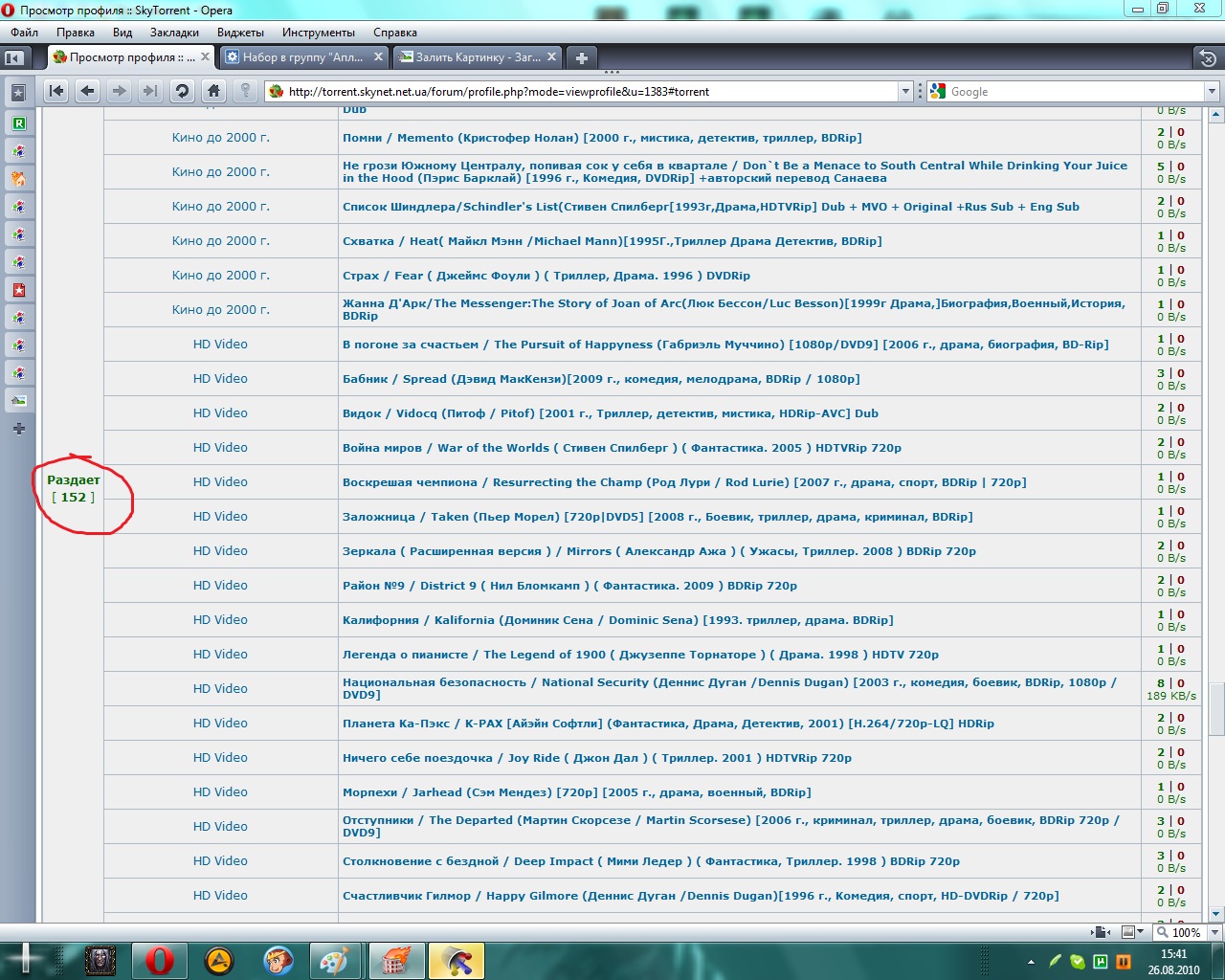
Task: Open the AIMP orange triangle taskbar icon
Action: (x=219, y=960)
